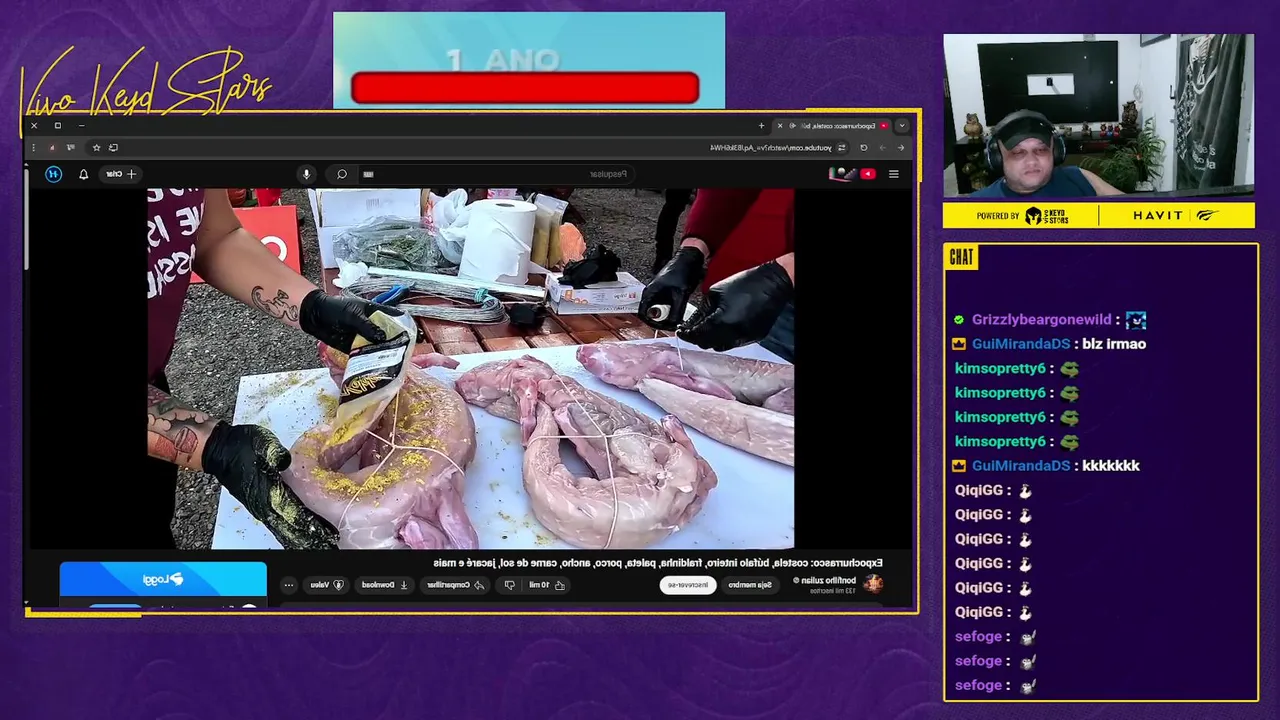Screen dimensions: 1280x720
Task: Open the Loggi advertisement banner
Action: (163, 580)
